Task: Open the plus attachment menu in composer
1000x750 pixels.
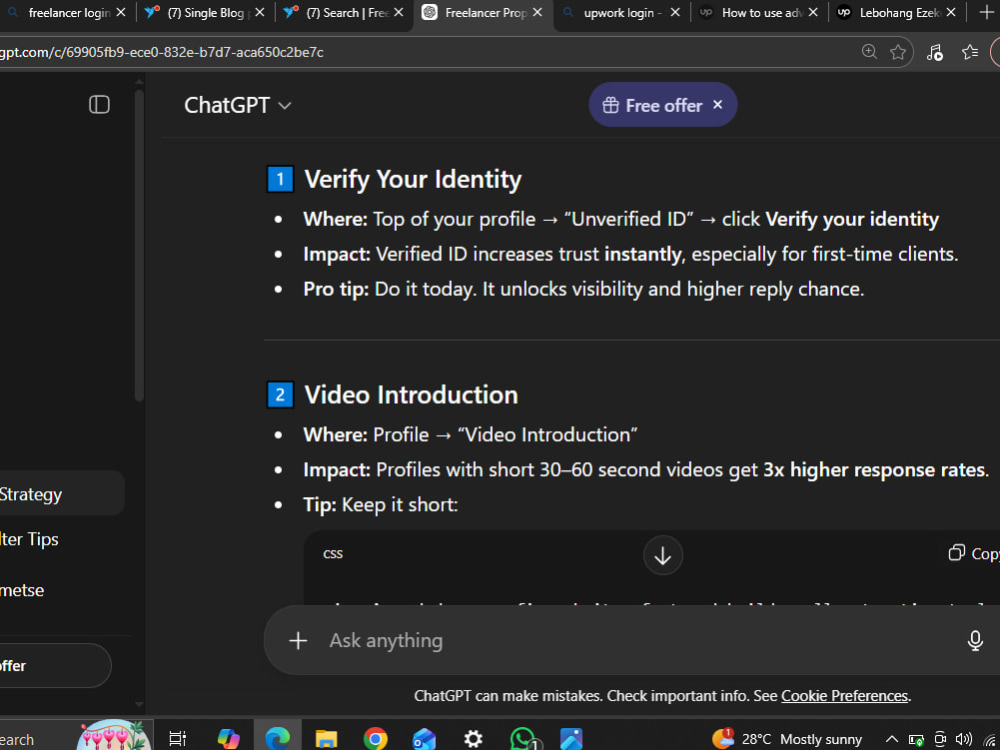Action: (298, 640)
